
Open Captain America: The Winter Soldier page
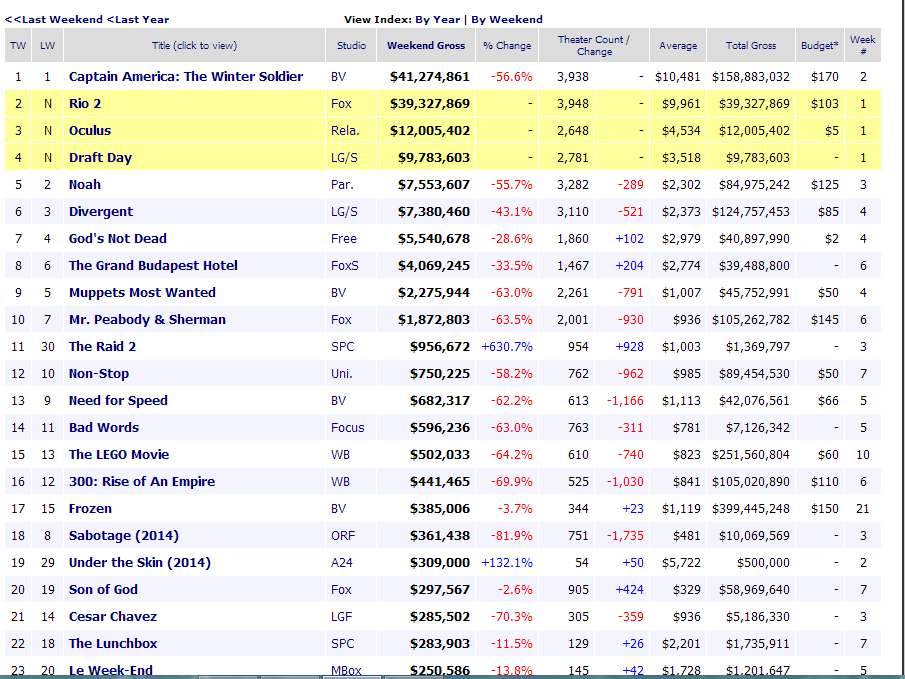point(186,77)
